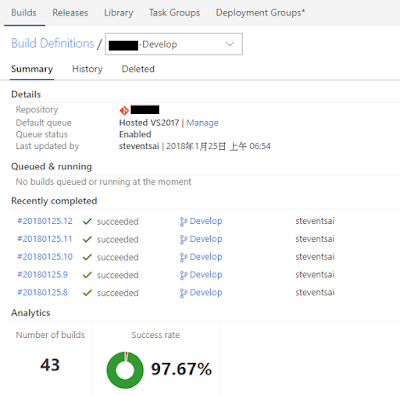Click the 97.67% success rate value
The width and height of the screenshot is (400, 395).
tap(181, 369)
